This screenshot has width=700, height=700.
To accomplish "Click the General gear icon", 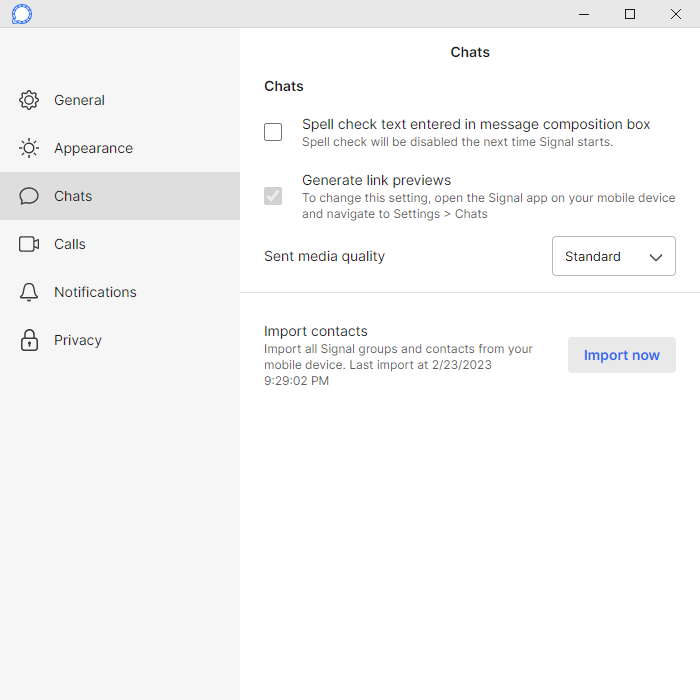I will (x=29, y=100).
